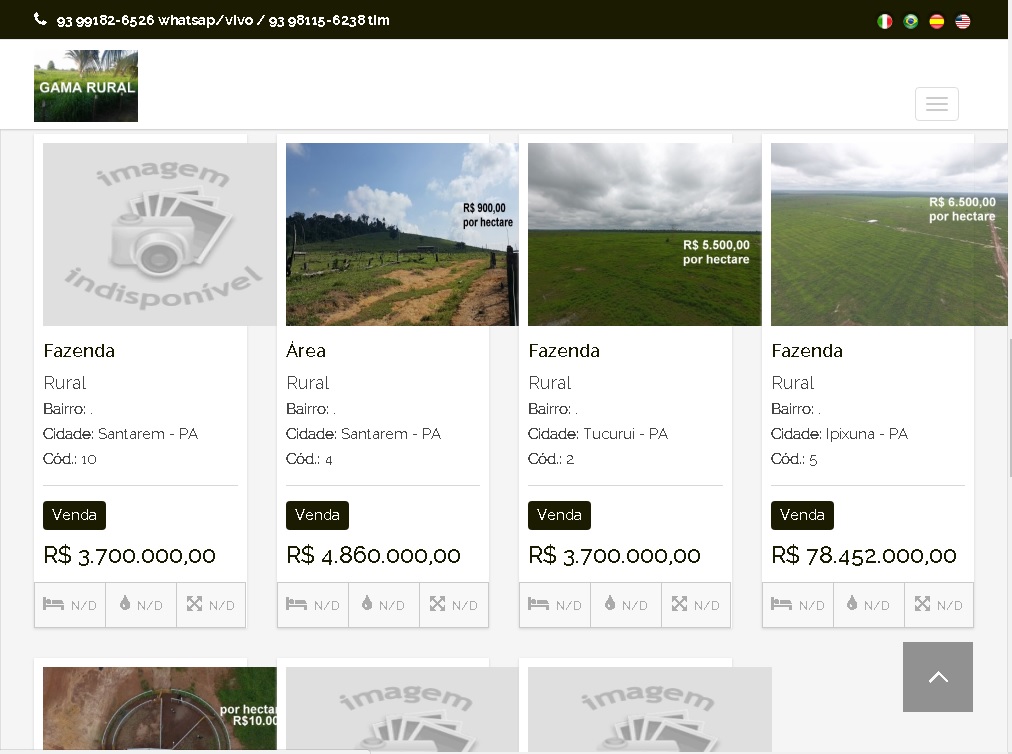The image size is (1012, 754).
Task: Click the water drop icon on the Cód. 4 card
Action: pos(367,603)
